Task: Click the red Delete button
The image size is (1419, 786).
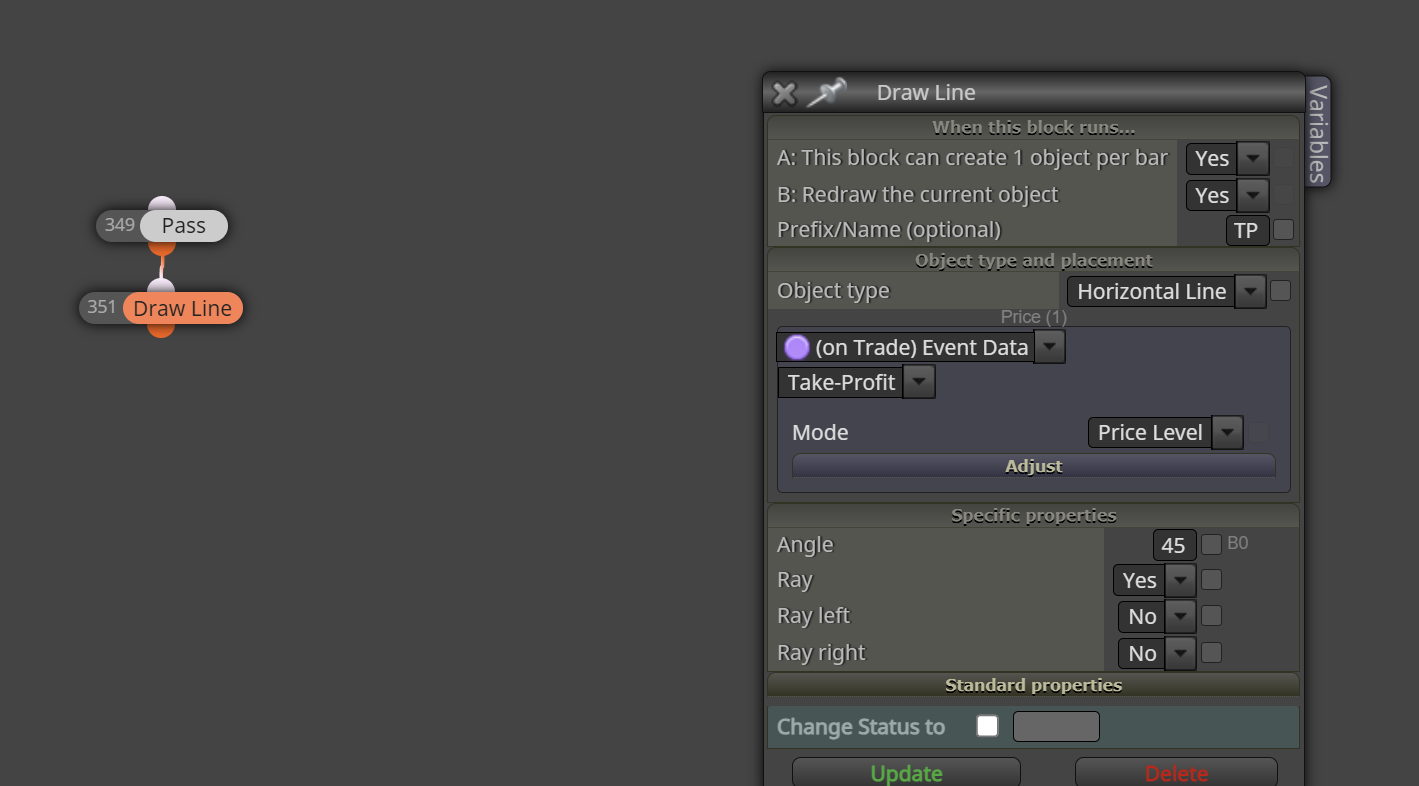Action: point(1176,773)
